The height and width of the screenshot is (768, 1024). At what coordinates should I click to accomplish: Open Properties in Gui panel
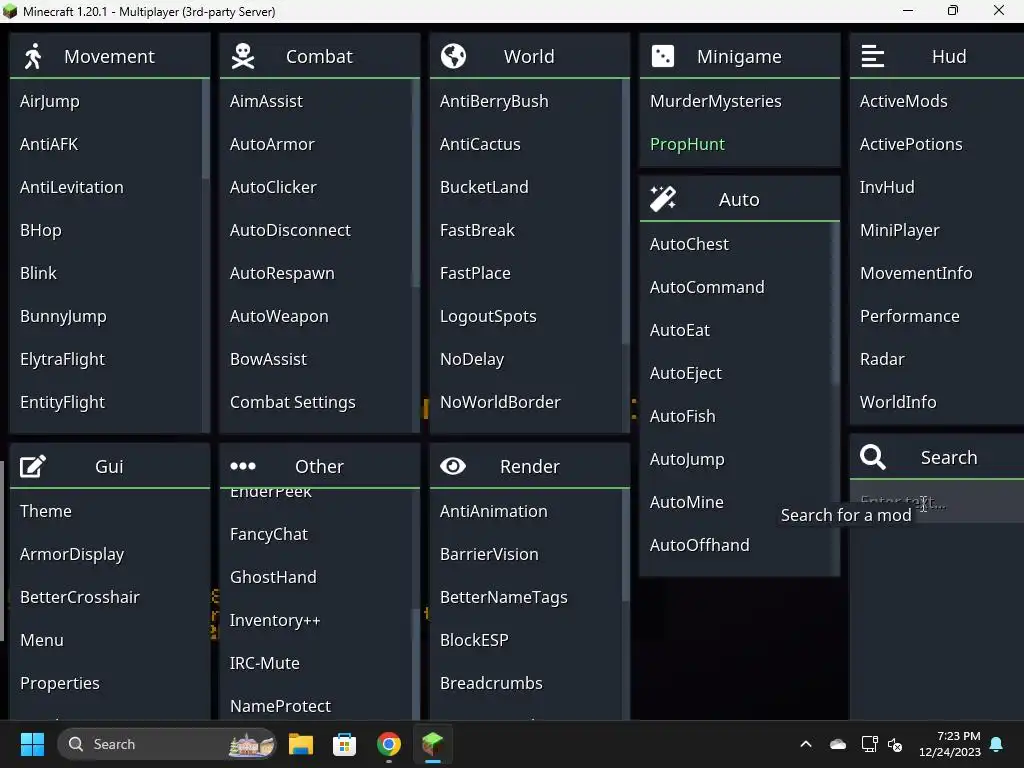tap(110, 683)
